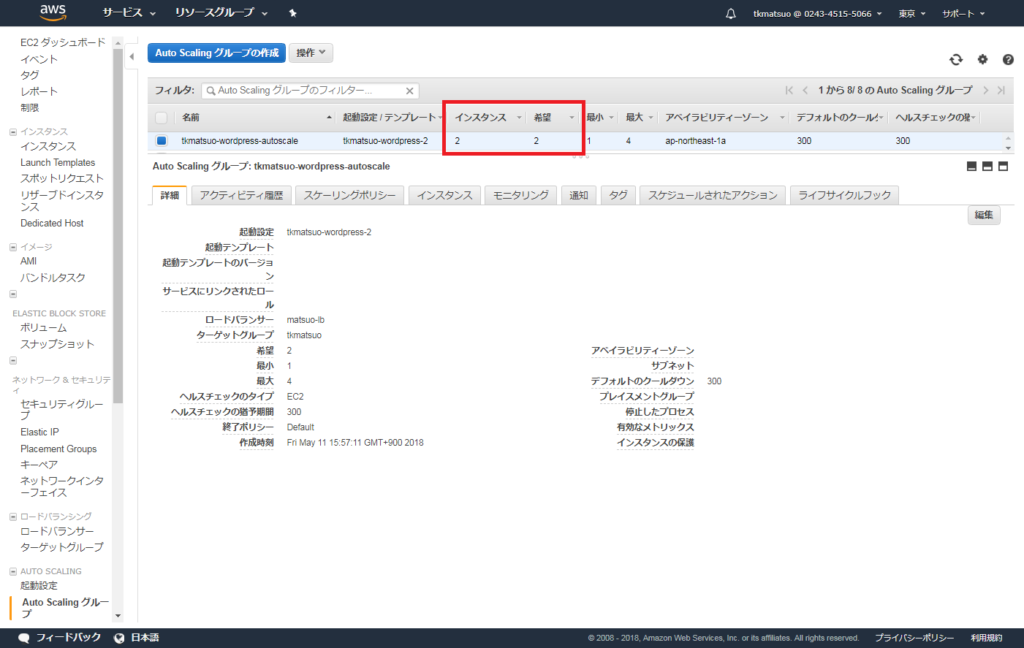
Task: Collapse the インスタンス sidebar section
Action: (x=13, y=132)
